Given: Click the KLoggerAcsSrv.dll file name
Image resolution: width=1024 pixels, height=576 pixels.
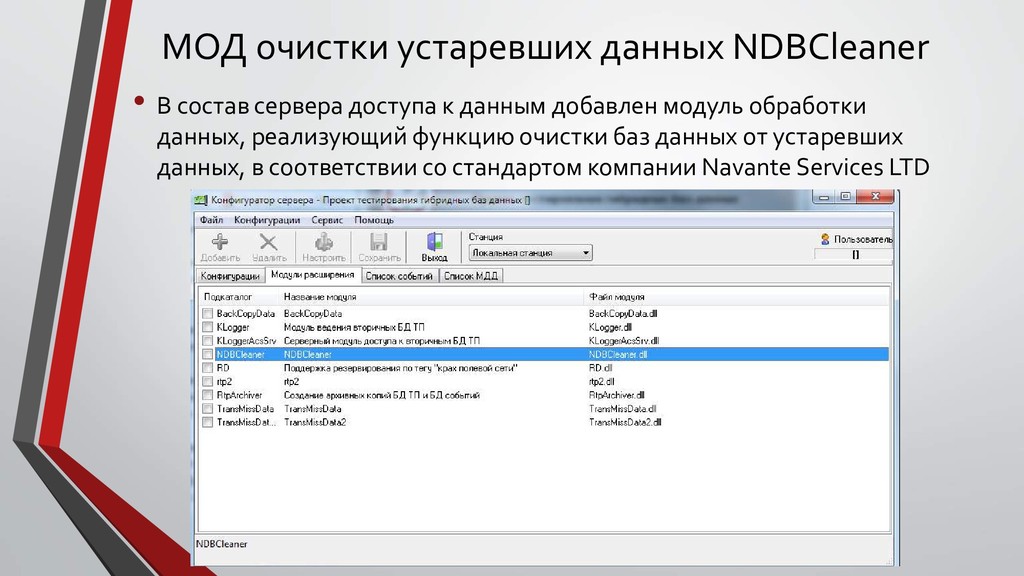Looking at the screenshot, I should (624, 341).
